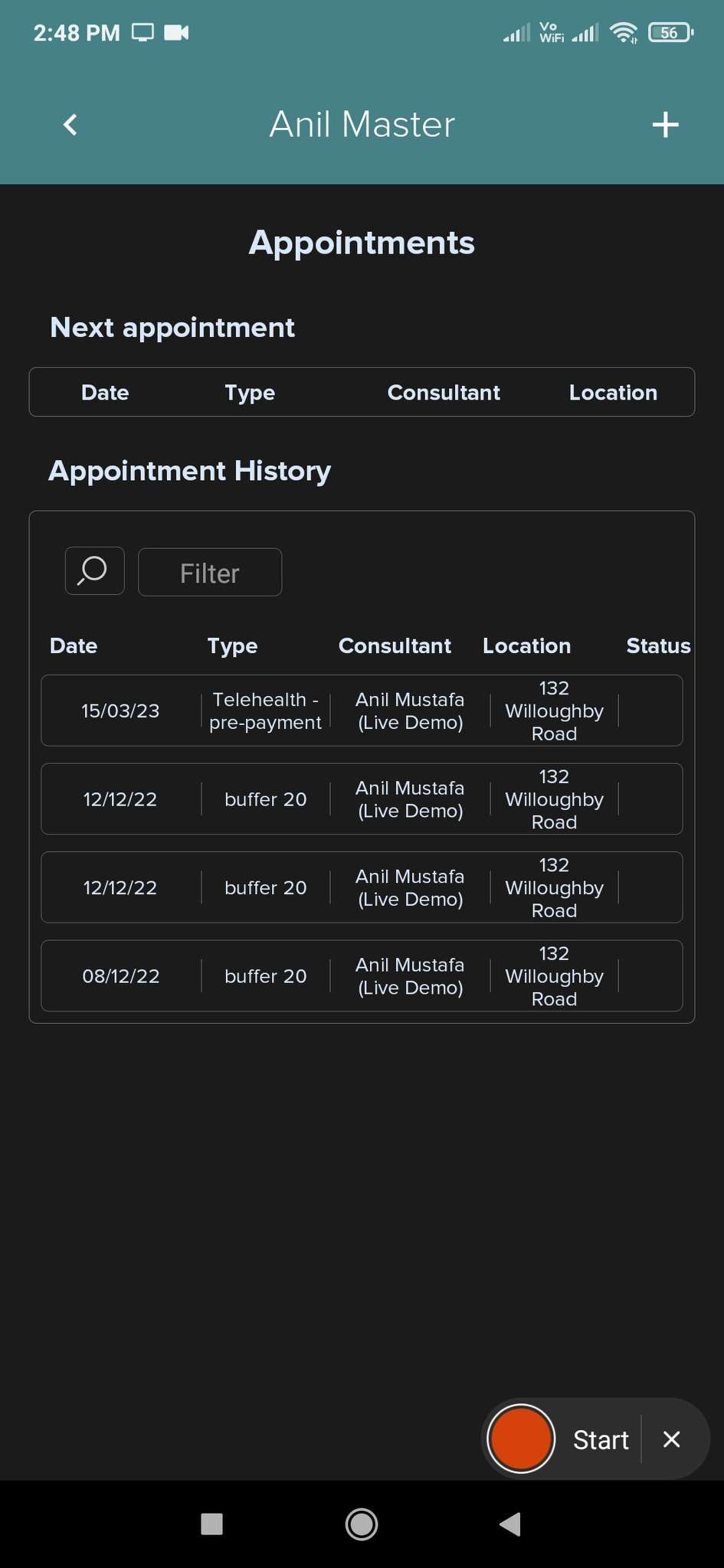Tap the Consultant column header in history

395,646
